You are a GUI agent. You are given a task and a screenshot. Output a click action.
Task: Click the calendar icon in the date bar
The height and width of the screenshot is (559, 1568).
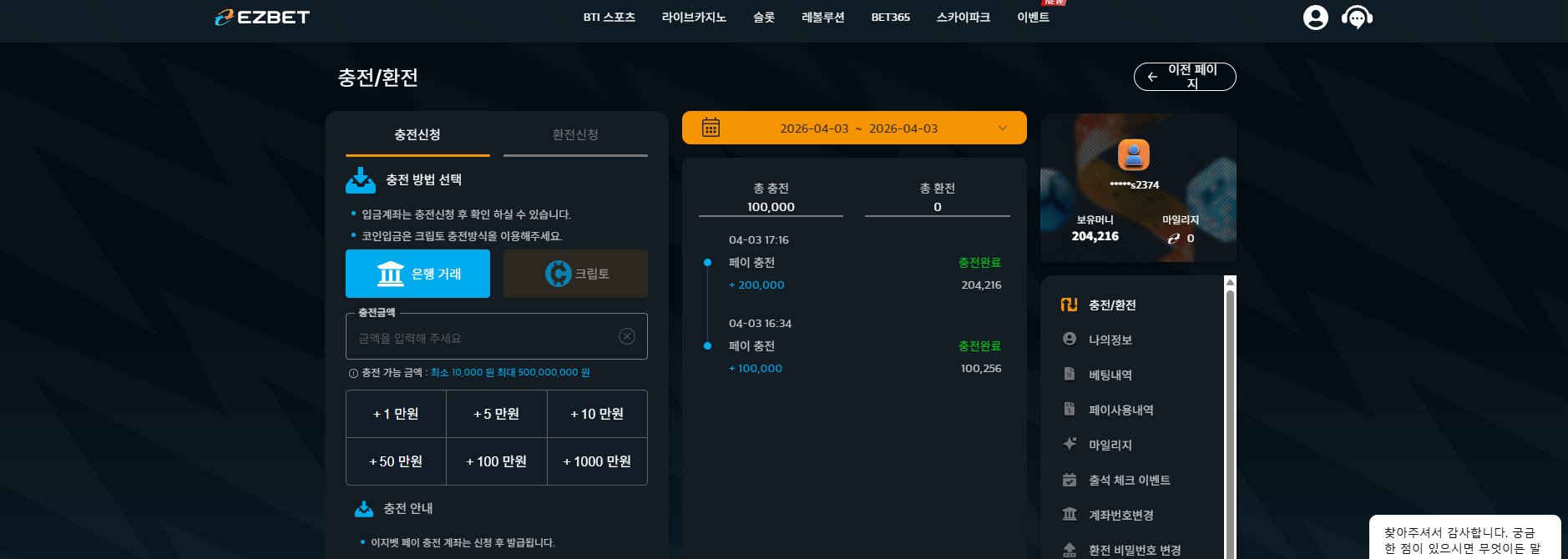[711, 128]
